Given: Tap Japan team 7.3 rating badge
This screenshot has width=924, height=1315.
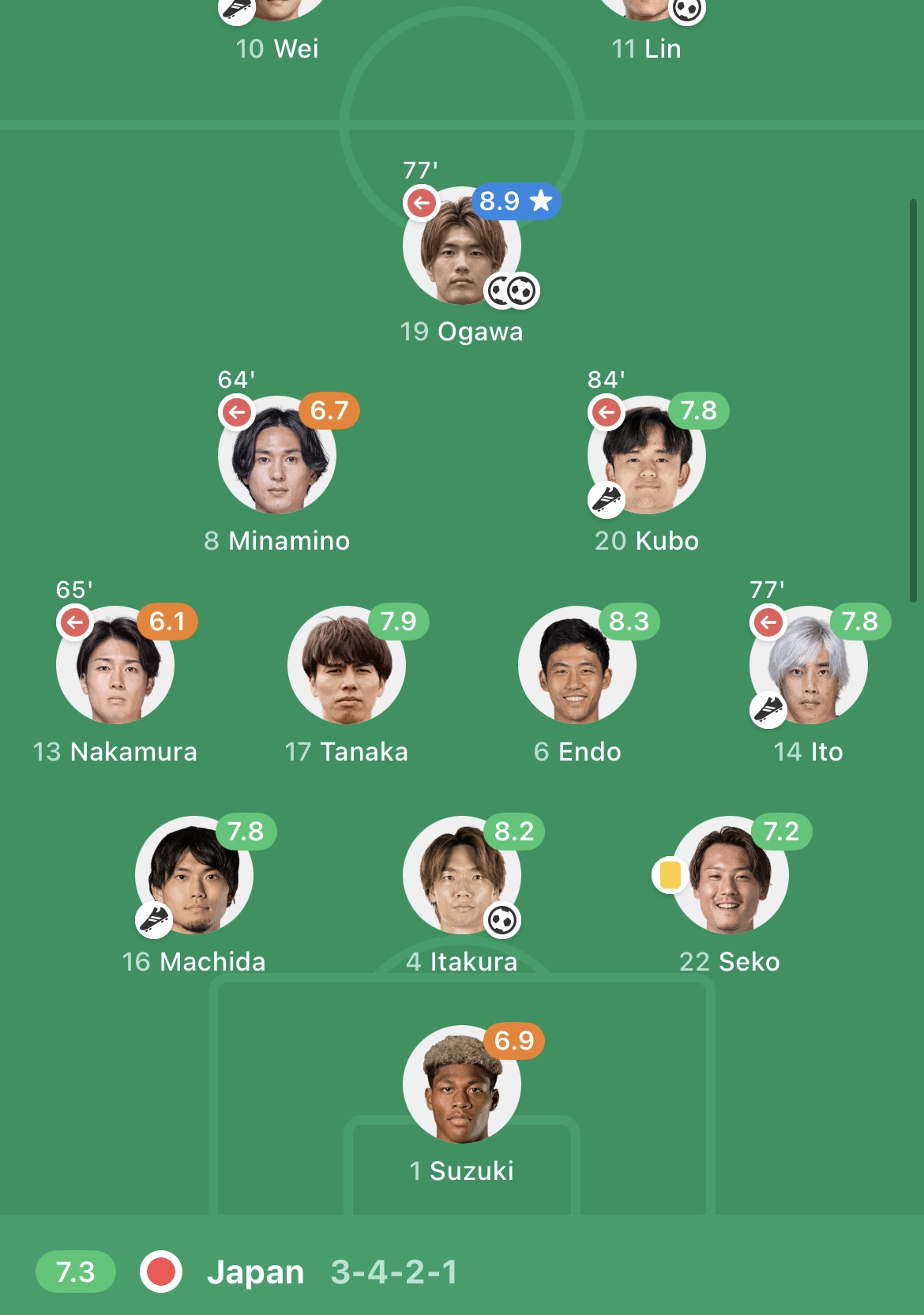Looking at the screenshot, I should 76,1272.
